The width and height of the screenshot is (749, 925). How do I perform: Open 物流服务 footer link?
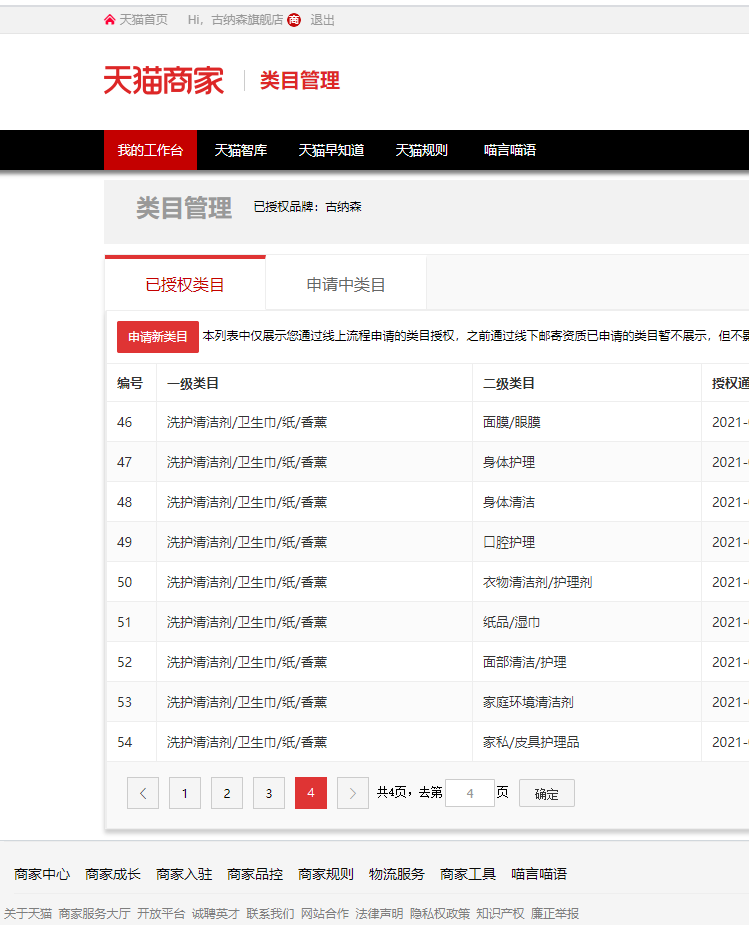point(397,874)
